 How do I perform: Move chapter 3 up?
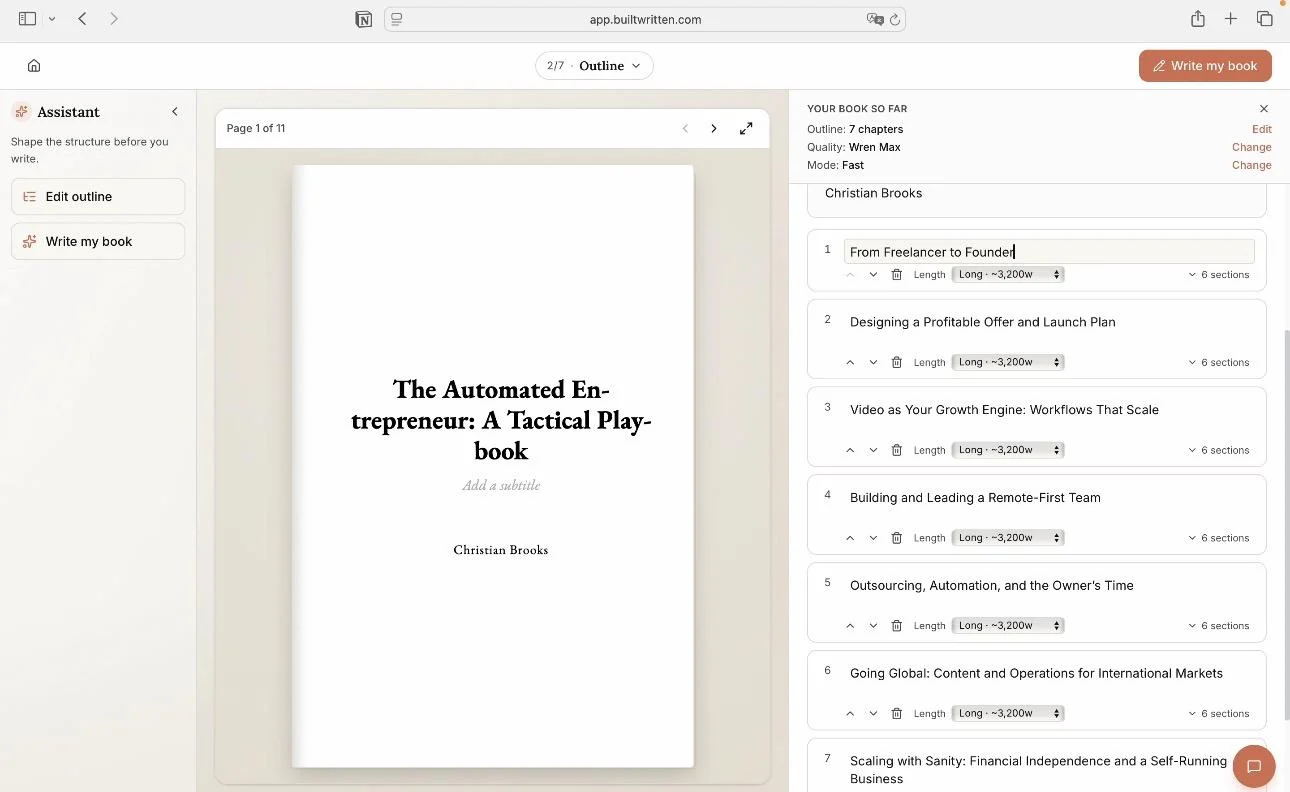[x=850, y=451]
